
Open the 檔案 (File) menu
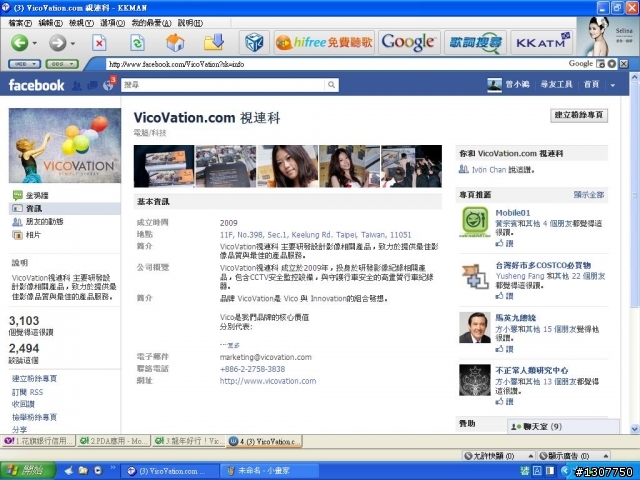coord(20,23)
